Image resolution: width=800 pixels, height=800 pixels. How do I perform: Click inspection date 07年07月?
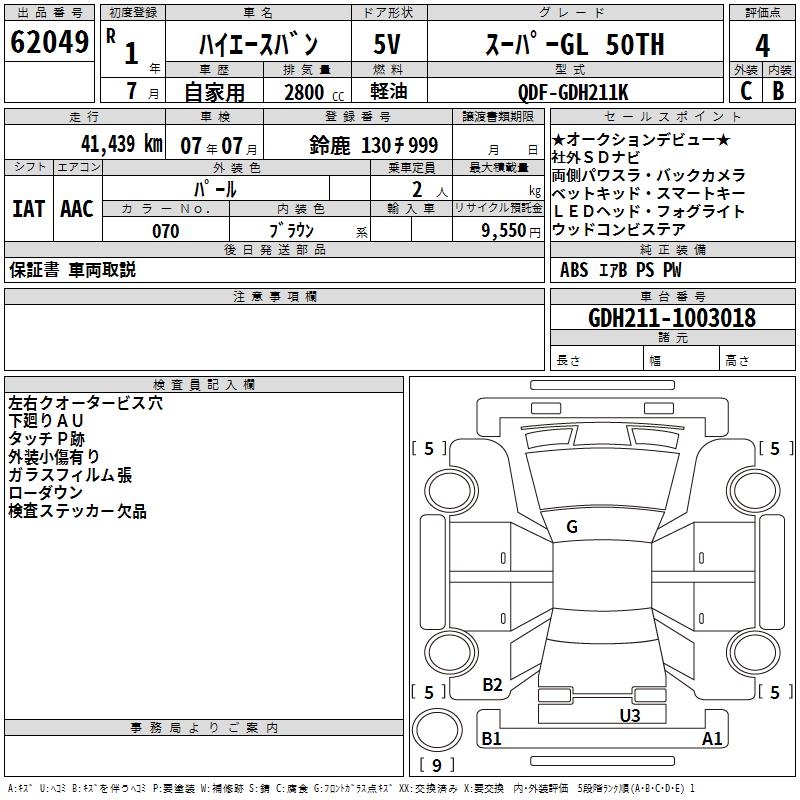[219, 146]
